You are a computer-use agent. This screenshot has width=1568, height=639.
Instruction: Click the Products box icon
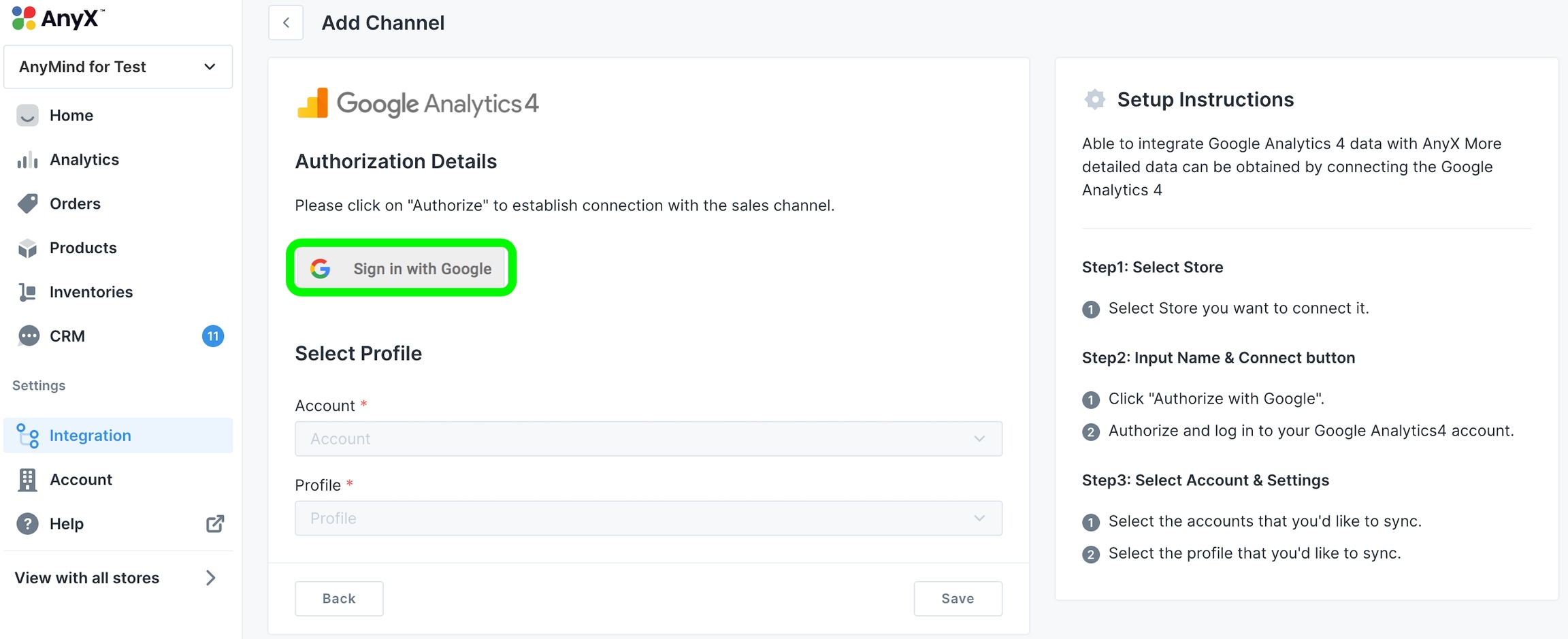coord(27,248)
